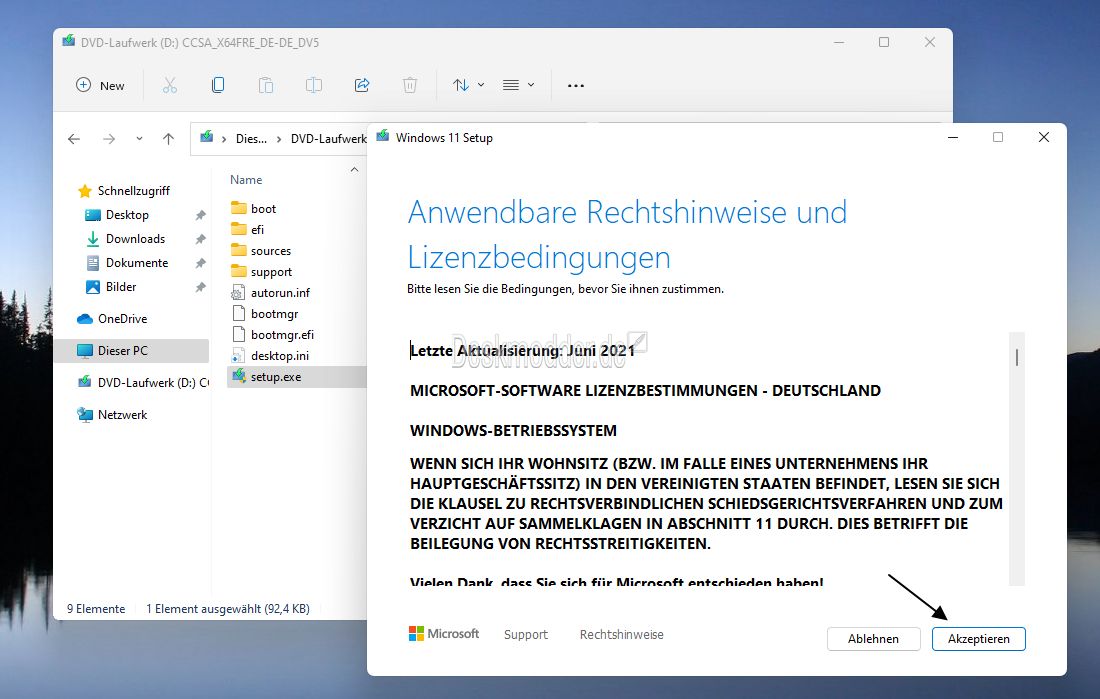Image resolution: width=1100 pixels, height=699 pixels.
Task: Select the boot folder
Action: (263, 208)
